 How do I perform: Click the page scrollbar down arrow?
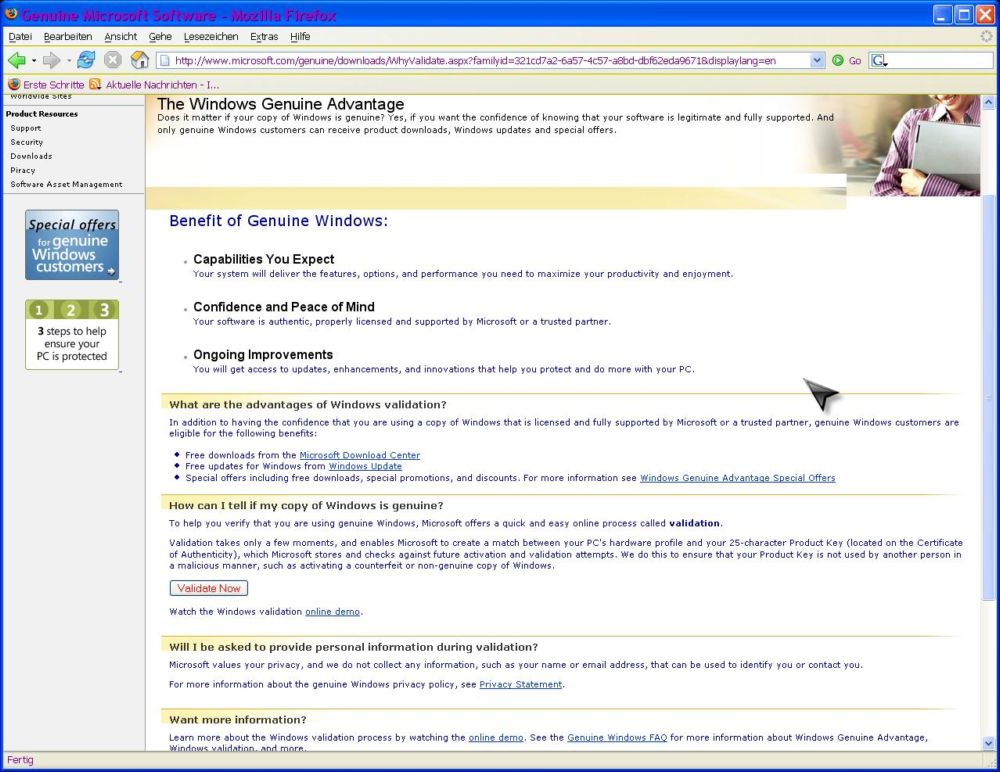point(990,743)
